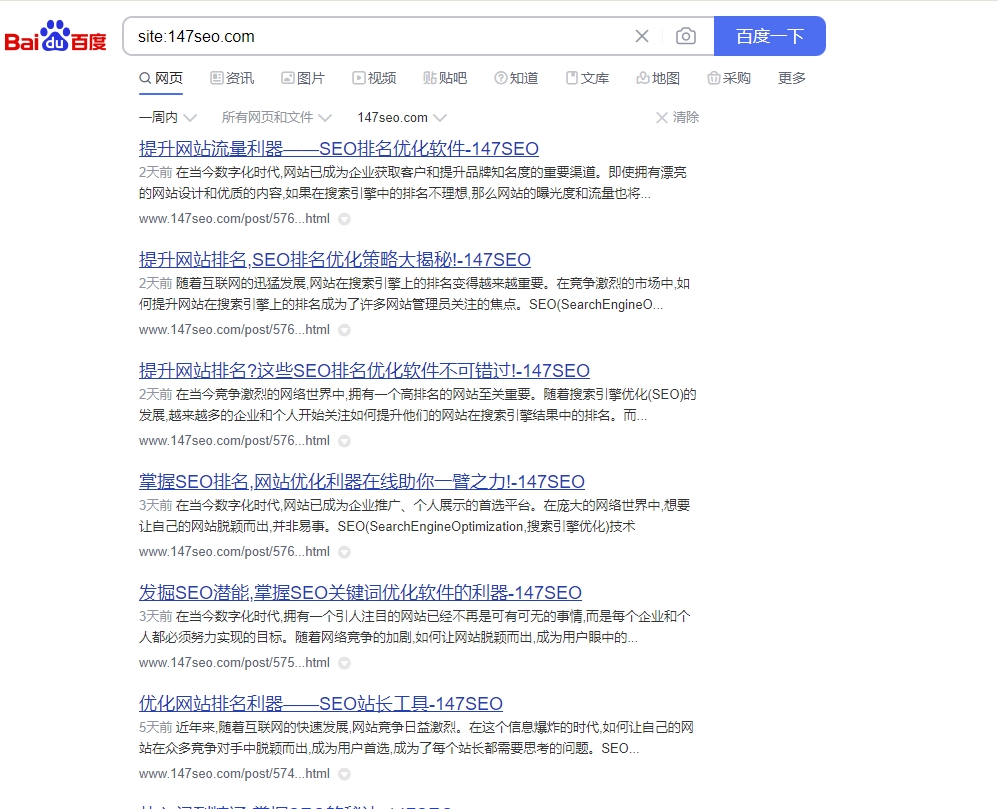Select the 网页 tab
The width and height of the screenshot is (998, 809).
(x=161, y=78)
